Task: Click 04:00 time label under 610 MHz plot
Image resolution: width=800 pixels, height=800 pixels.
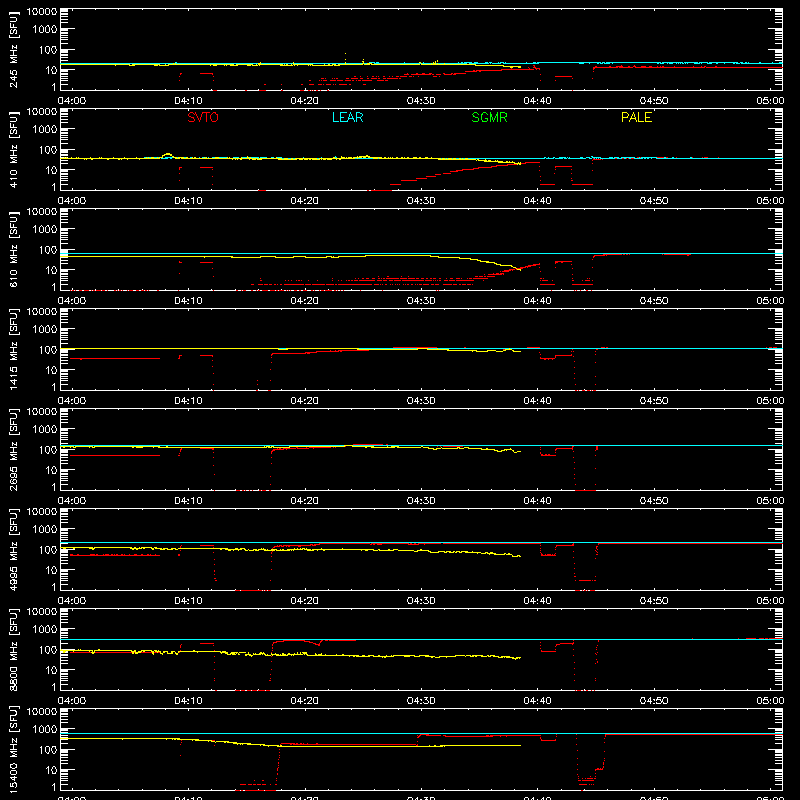Action: 72,301
